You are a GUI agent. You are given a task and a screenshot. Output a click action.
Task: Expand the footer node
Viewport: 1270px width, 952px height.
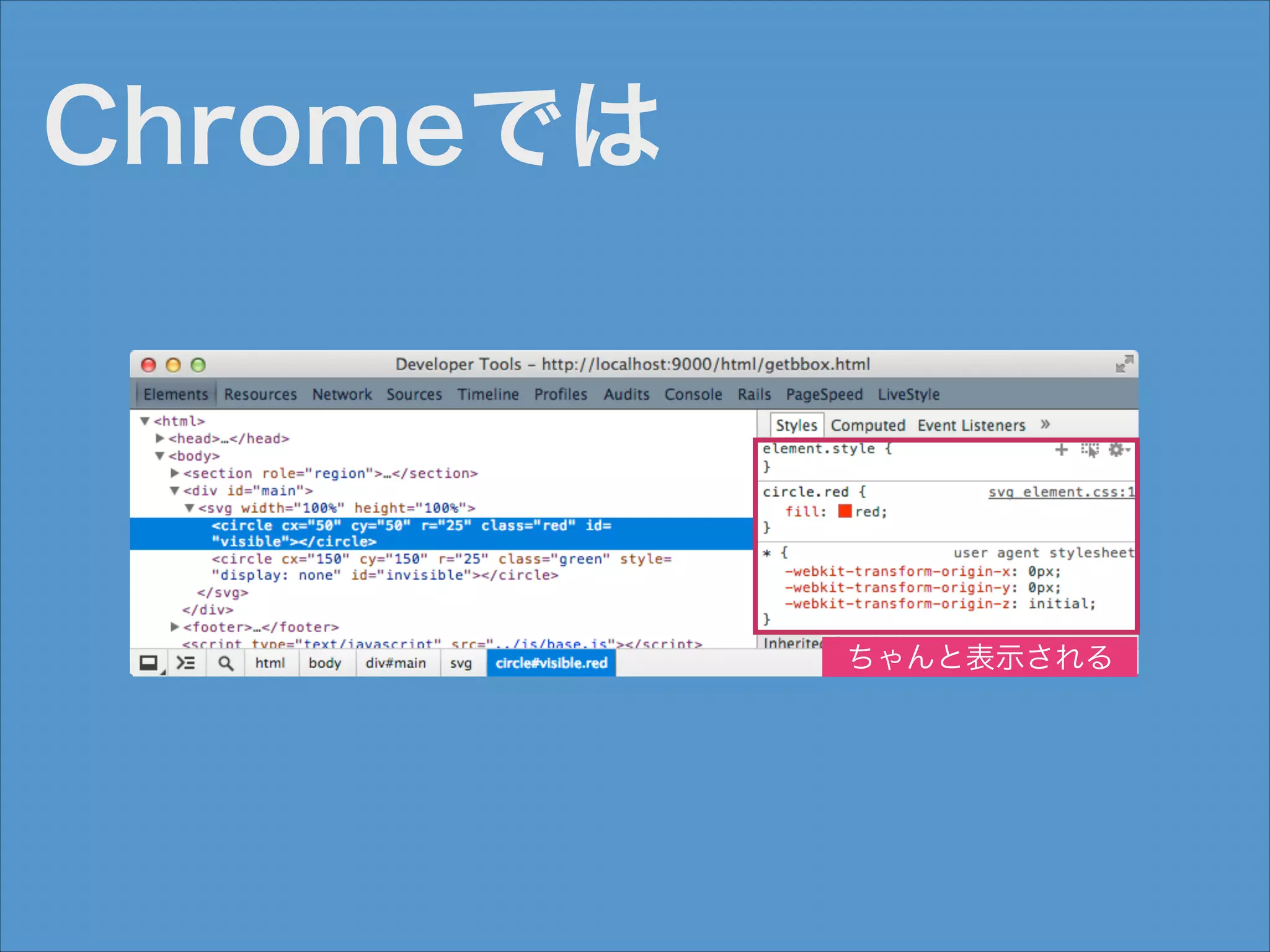pos(175,627)
